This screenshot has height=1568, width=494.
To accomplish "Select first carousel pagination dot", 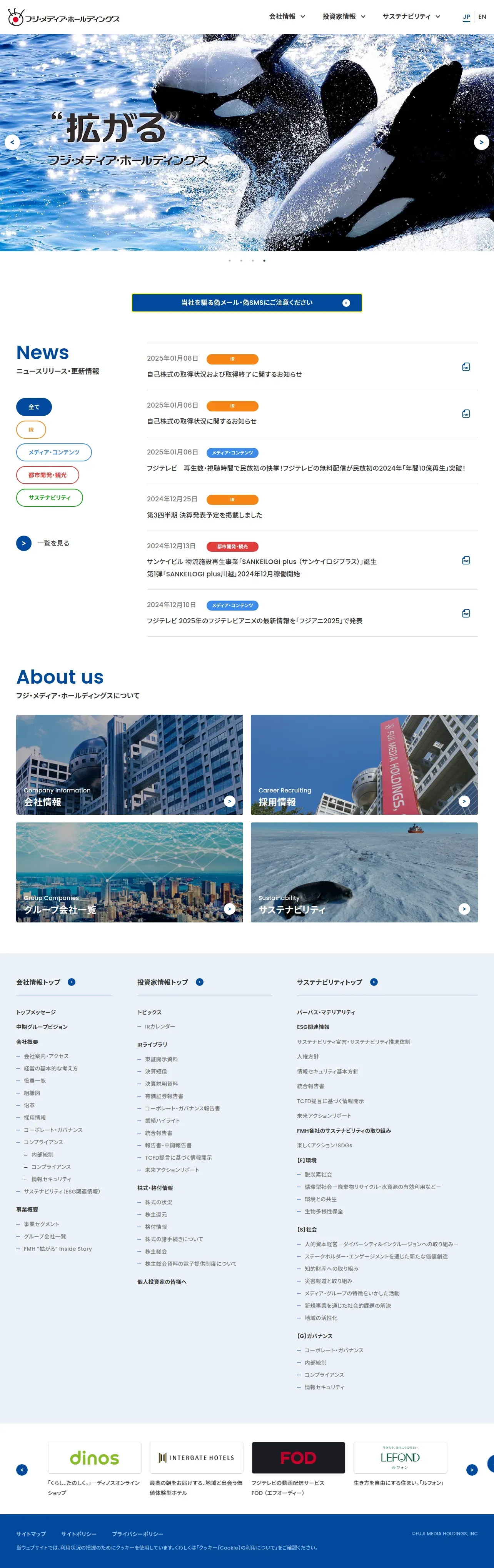I will tap(230, 261).
